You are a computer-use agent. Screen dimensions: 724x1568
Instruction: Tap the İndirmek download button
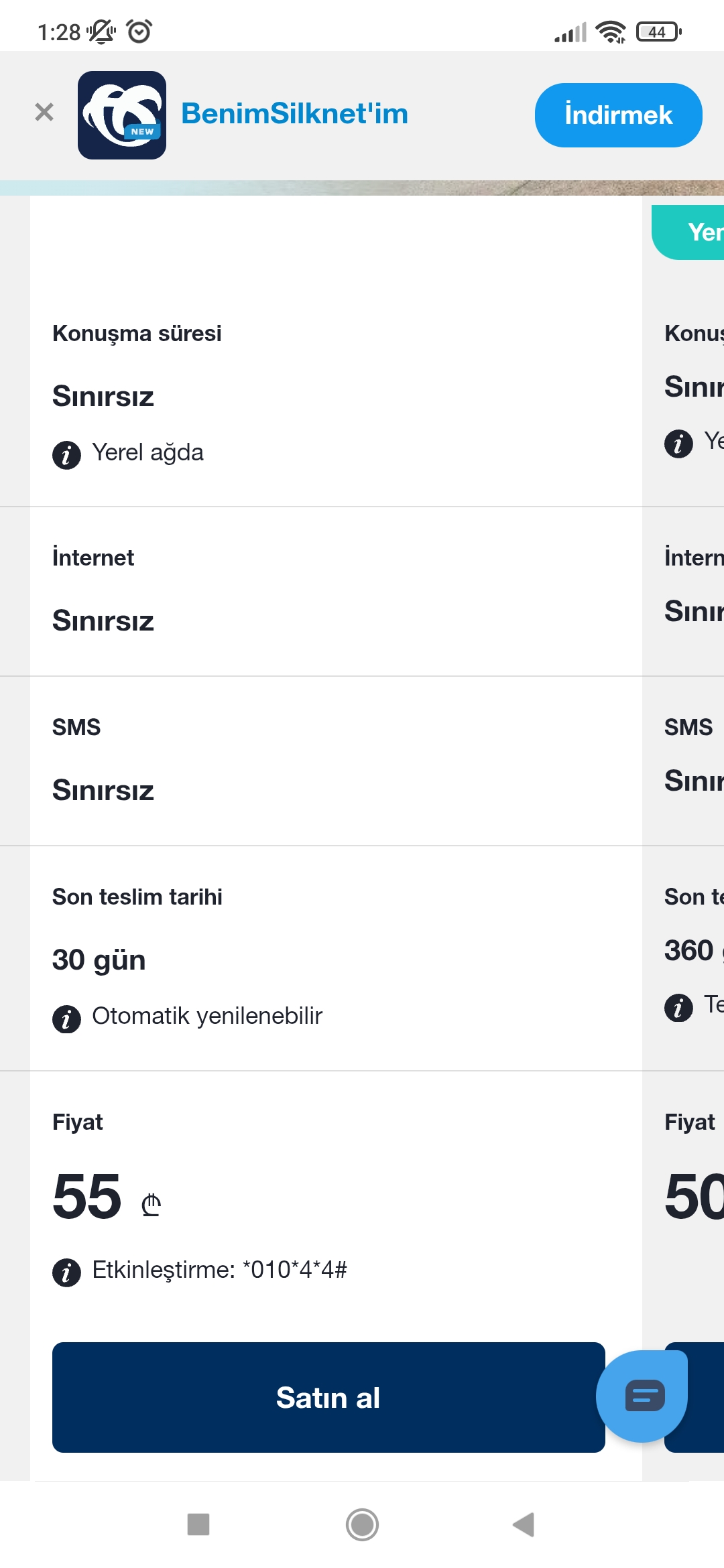pos(618,115)
